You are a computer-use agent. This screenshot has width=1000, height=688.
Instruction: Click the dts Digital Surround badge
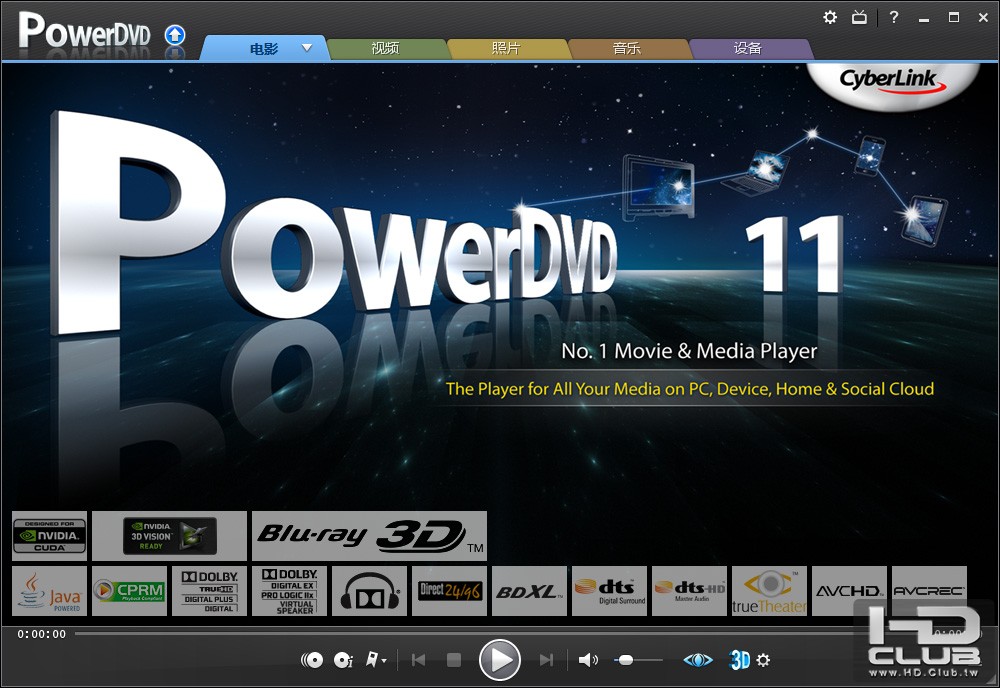pyautogui.click(x=610, y=591)
